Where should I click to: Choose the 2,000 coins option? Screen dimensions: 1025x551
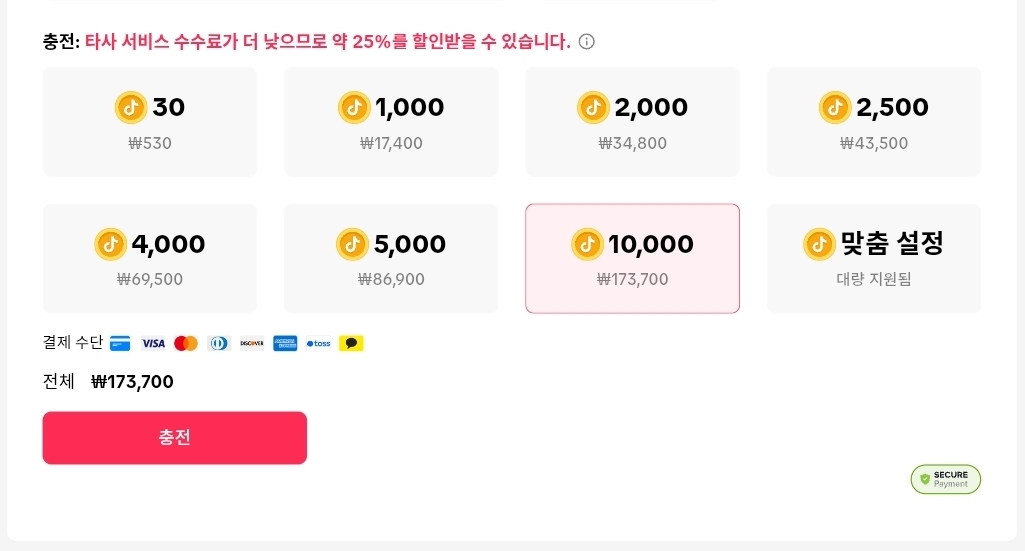[632, 122]
